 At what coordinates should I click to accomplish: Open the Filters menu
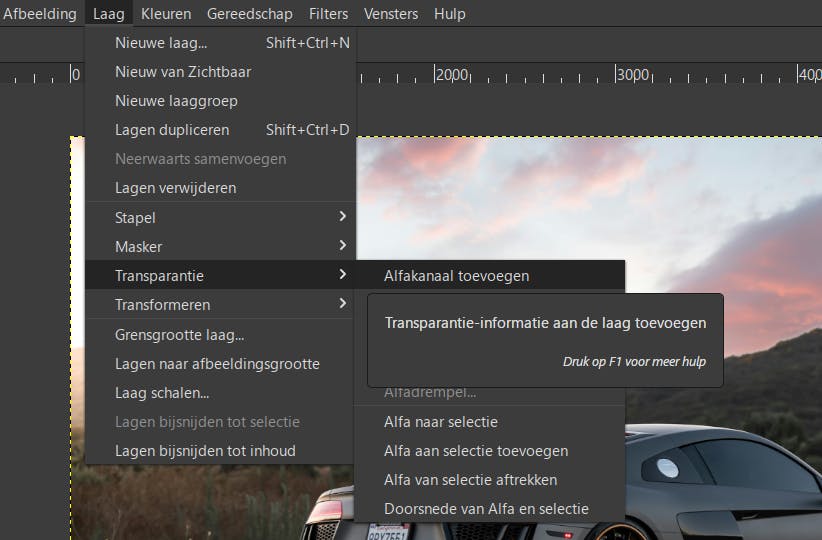click(x=328, y=14)
